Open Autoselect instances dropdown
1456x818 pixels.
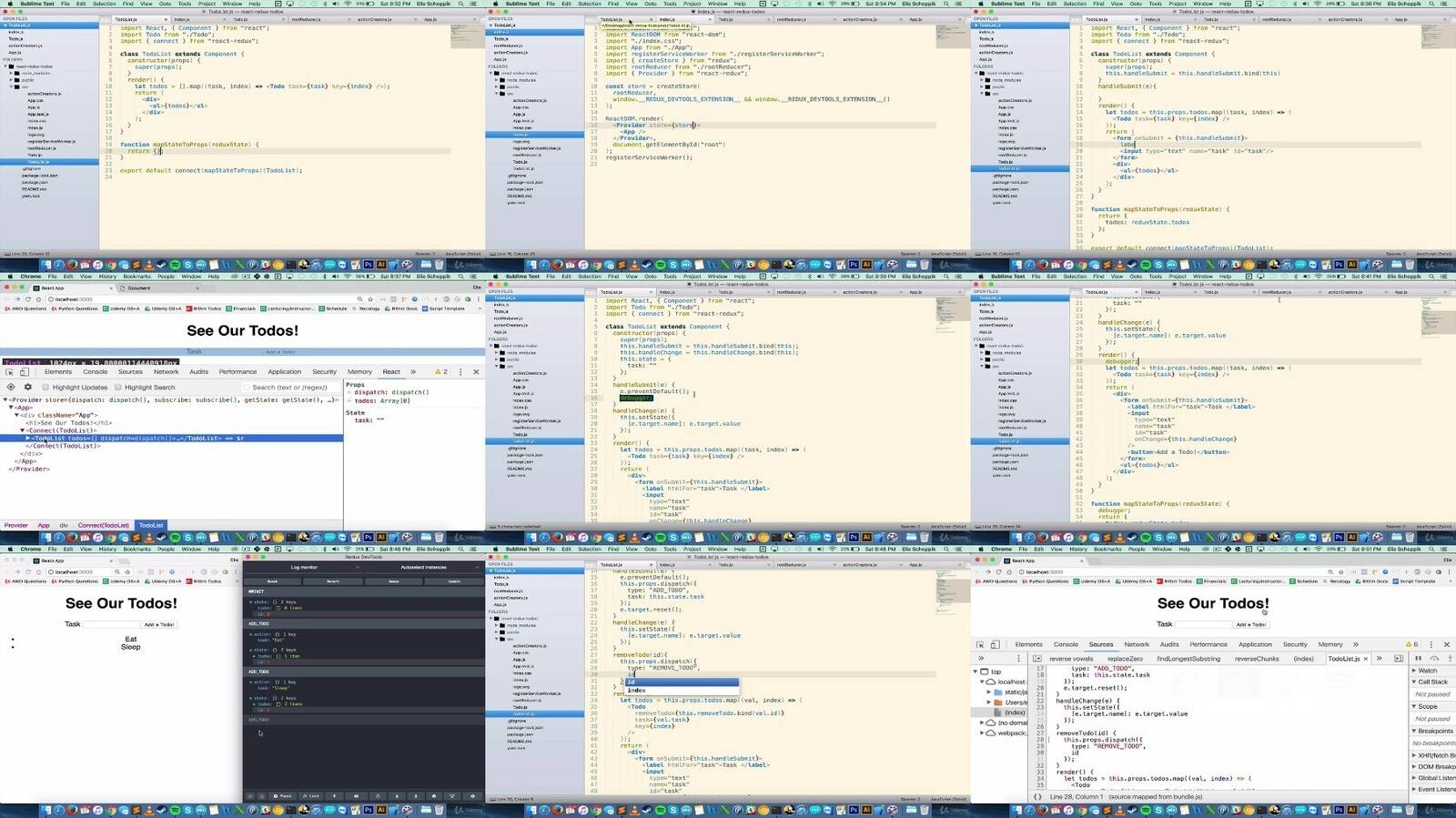click(424, 567)
